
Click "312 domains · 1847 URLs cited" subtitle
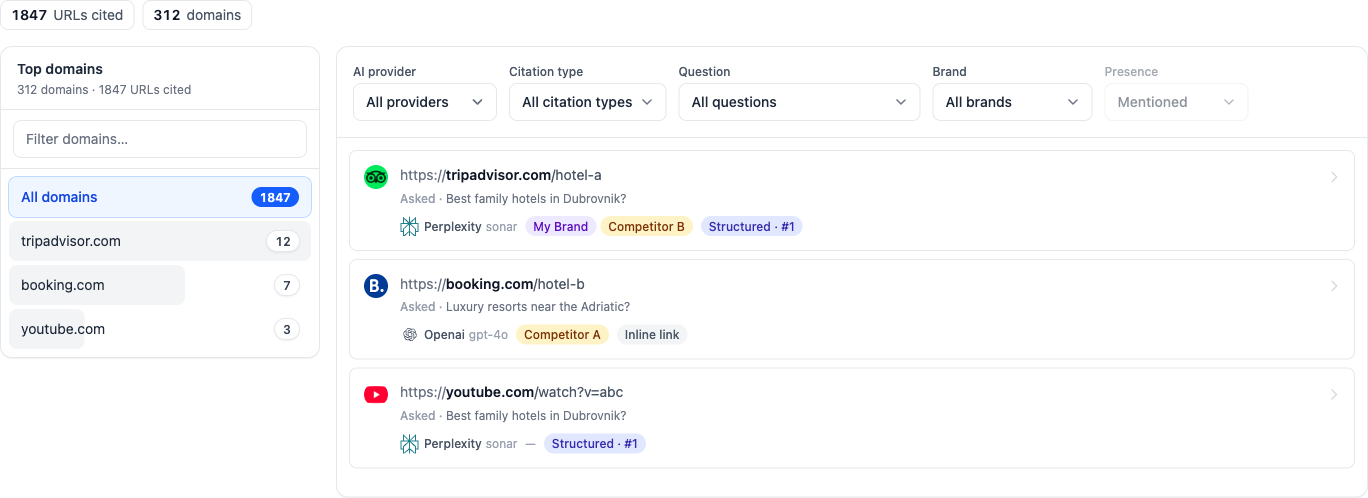tap(104, 89)
